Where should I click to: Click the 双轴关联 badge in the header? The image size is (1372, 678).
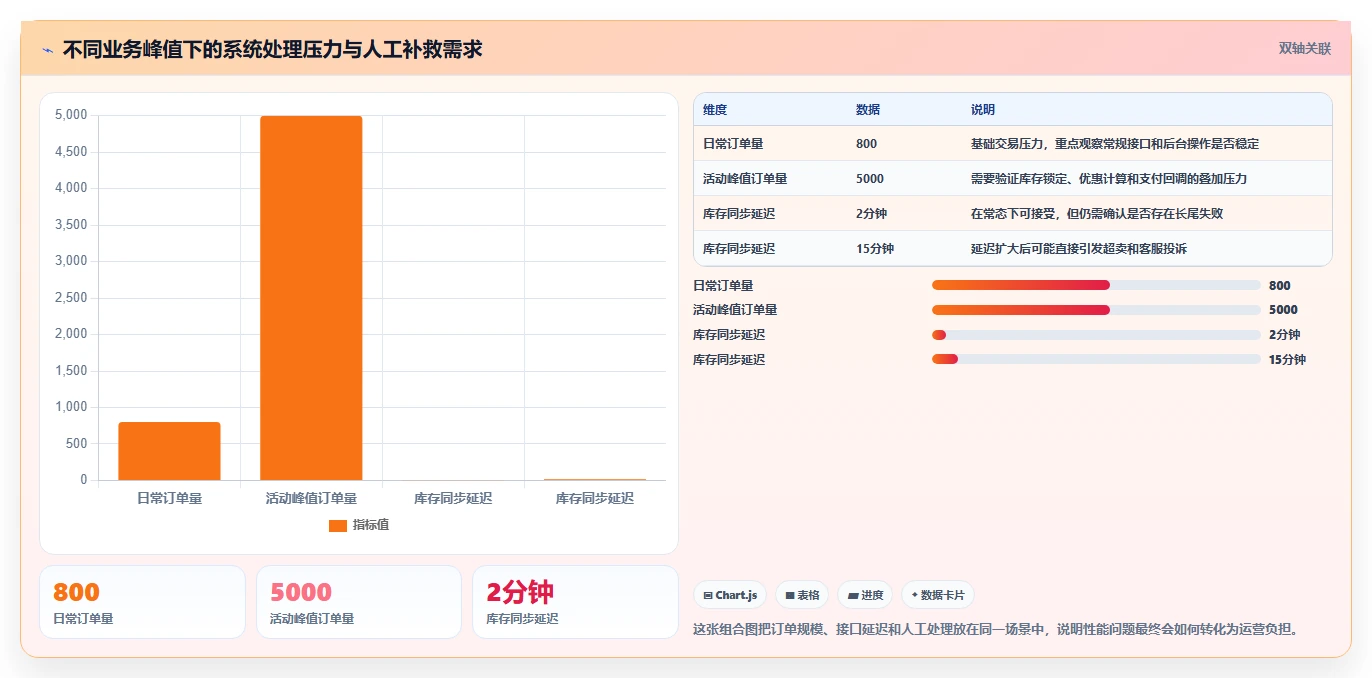click(1304, 49)
